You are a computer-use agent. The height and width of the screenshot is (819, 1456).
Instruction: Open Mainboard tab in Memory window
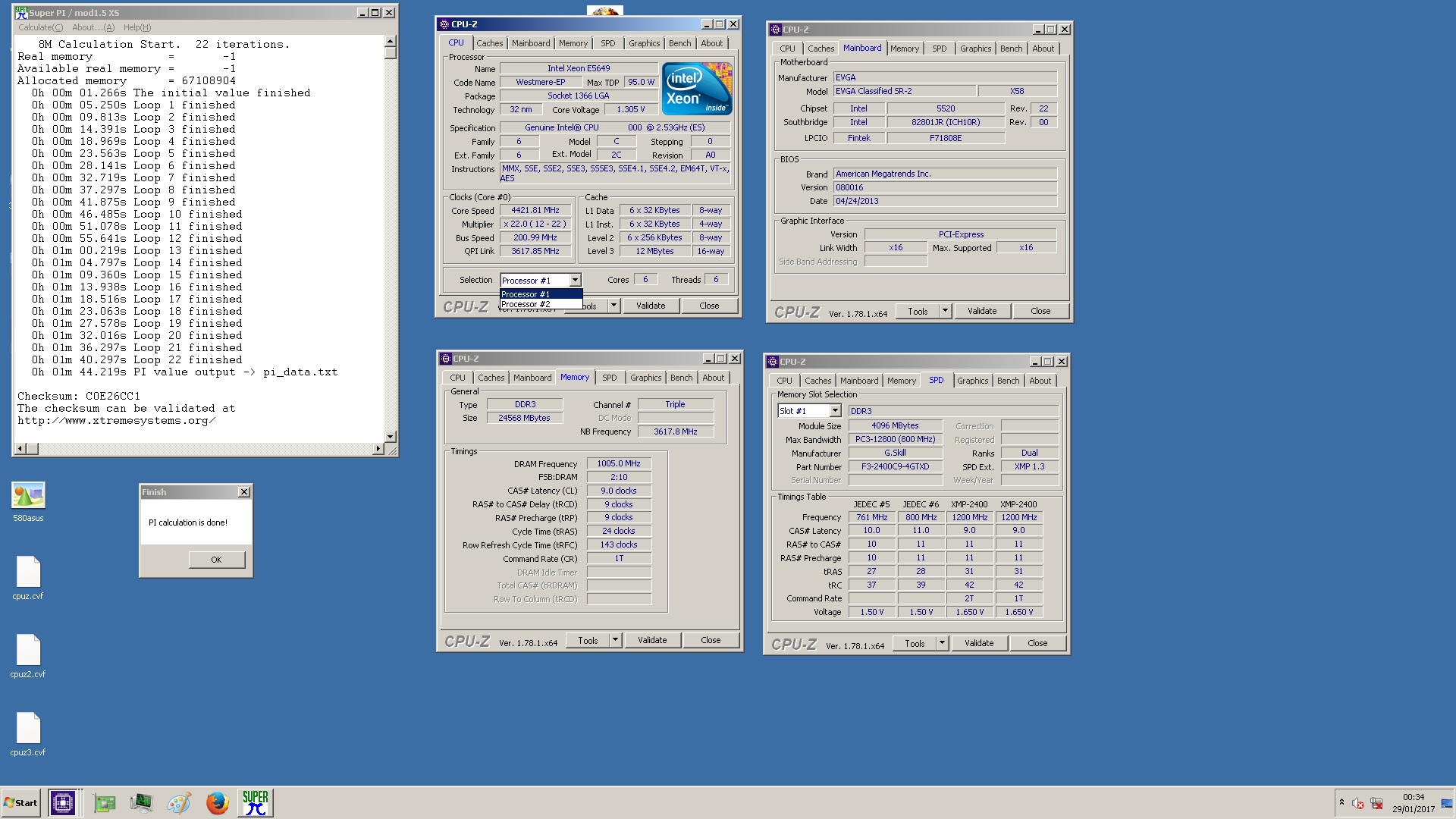532,378
